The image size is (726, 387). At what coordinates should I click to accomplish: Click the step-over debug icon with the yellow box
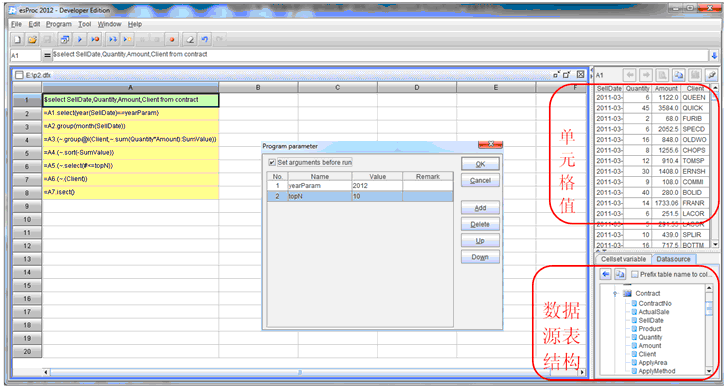[x=127, y=40]
